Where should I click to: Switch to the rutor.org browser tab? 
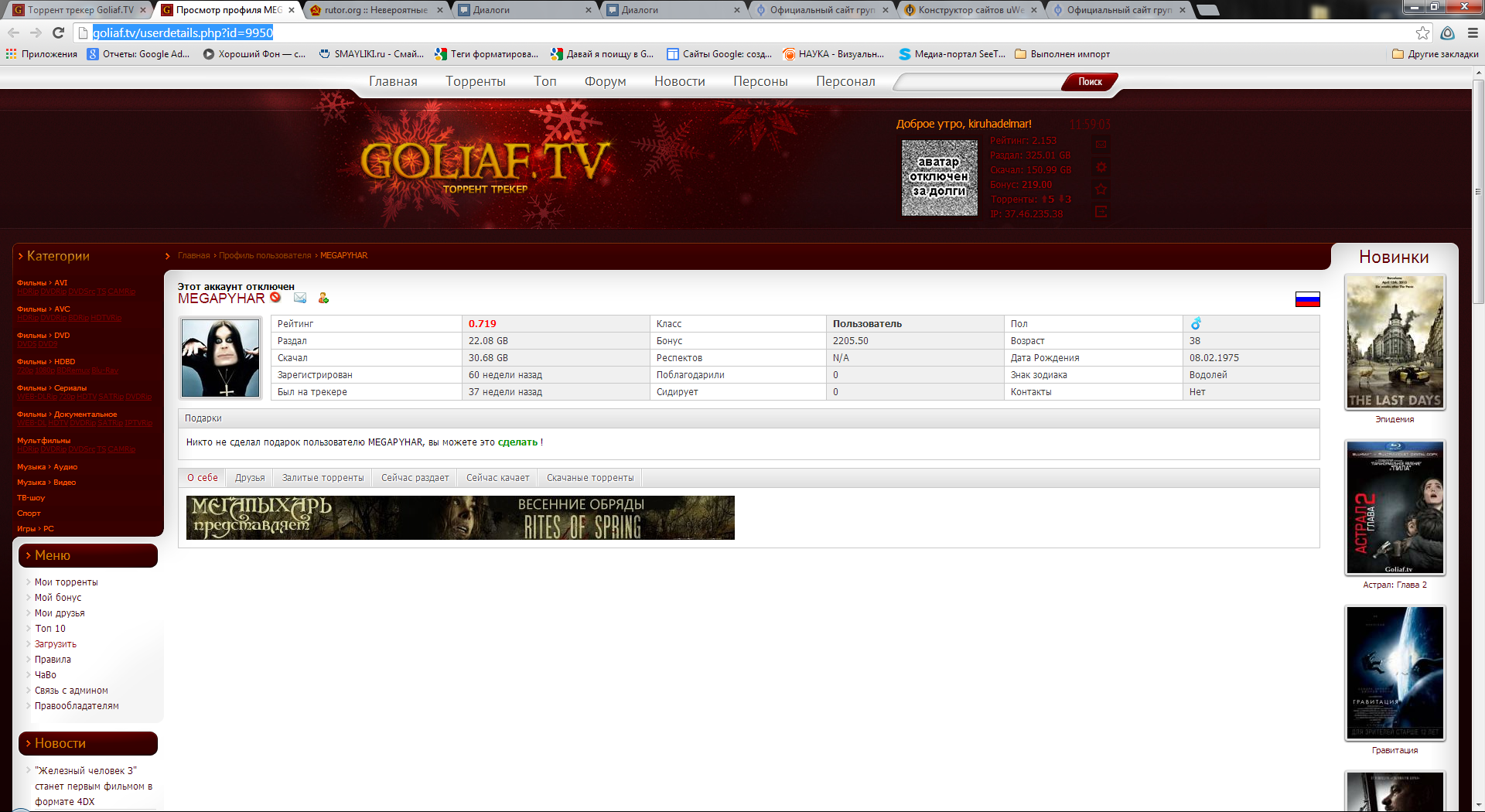click(376, 10)
